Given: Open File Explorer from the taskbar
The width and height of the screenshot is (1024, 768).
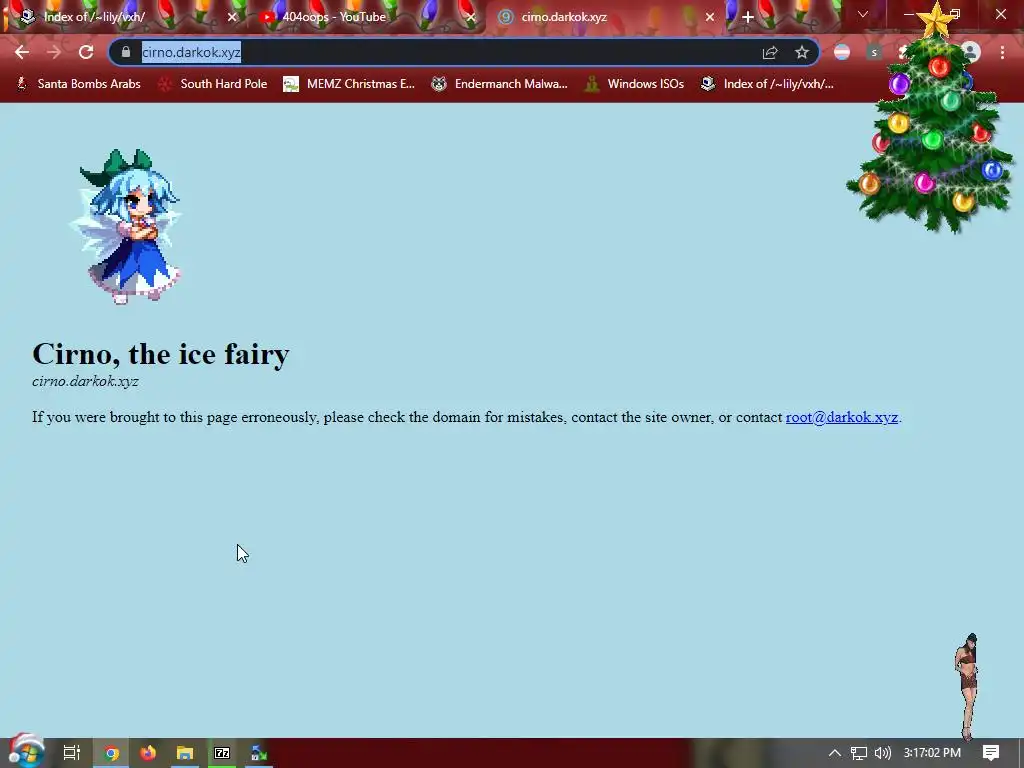Looking at the screenshot, I should click(x=185, y=753).
